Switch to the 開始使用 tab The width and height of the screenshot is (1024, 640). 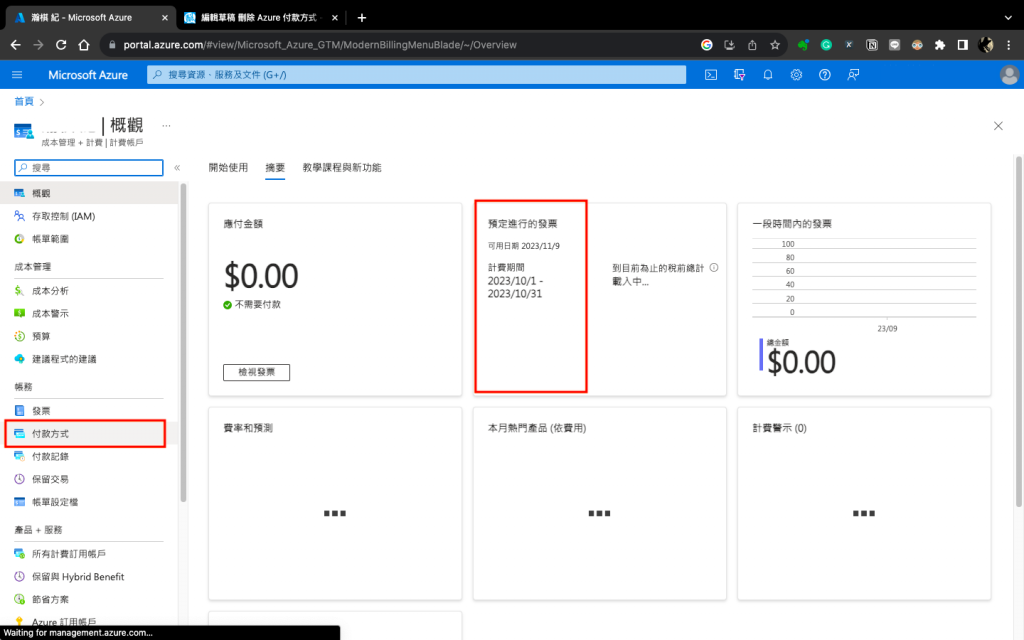pyautogui.click(x=229, y=168)
